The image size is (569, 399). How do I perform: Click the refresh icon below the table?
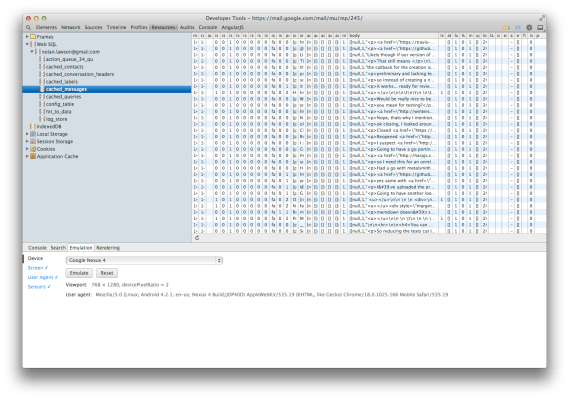pos(197,238)
